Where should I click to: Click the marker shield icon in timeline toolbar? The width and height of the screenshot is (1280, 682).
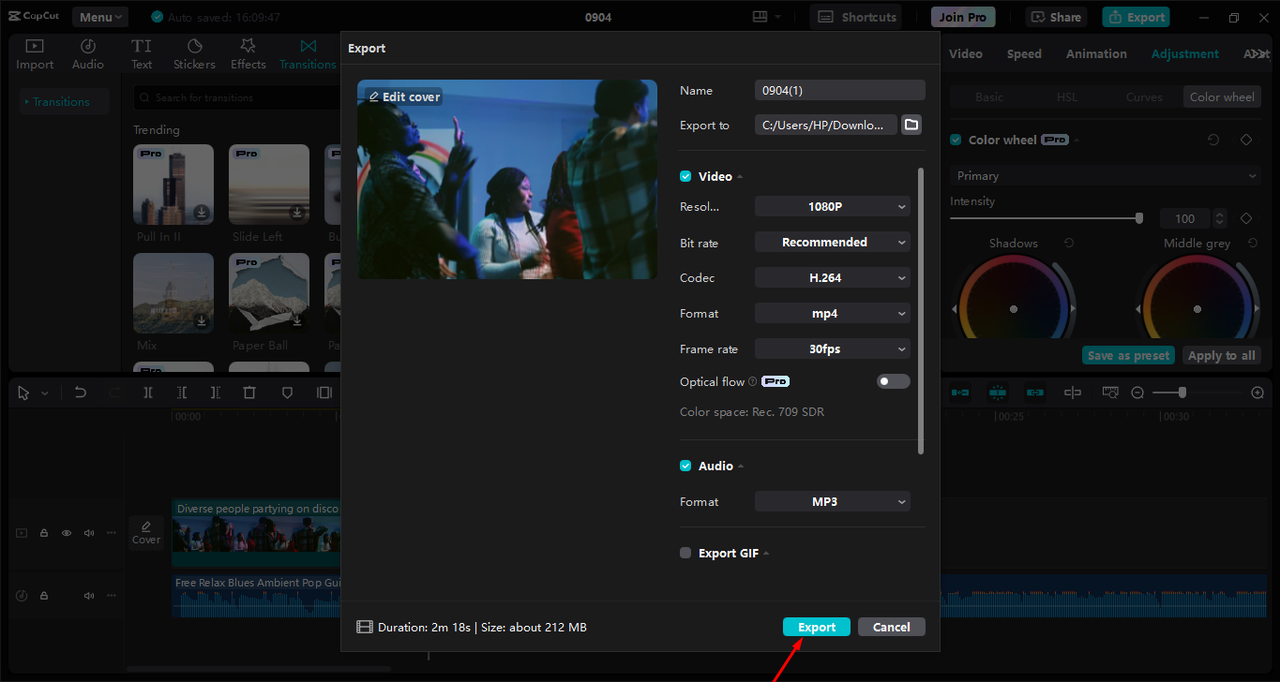pyautogui.click(x=287, y=393)
